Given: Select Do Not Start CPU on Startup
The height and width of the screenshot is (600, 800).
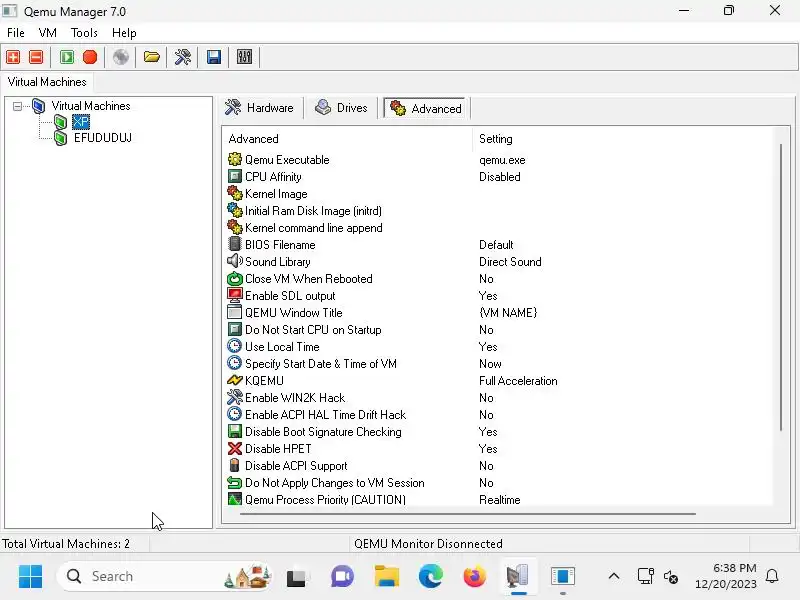Looking at the screenshot, I should tap(313, 330).
